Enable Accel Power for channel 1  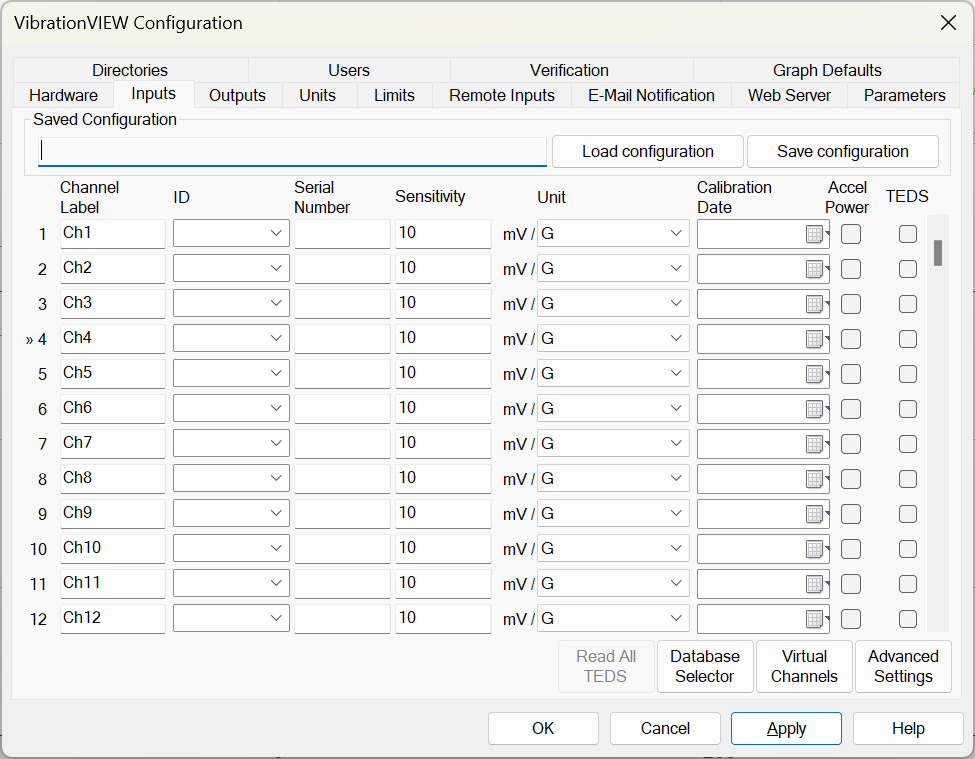tap(851, 234)
